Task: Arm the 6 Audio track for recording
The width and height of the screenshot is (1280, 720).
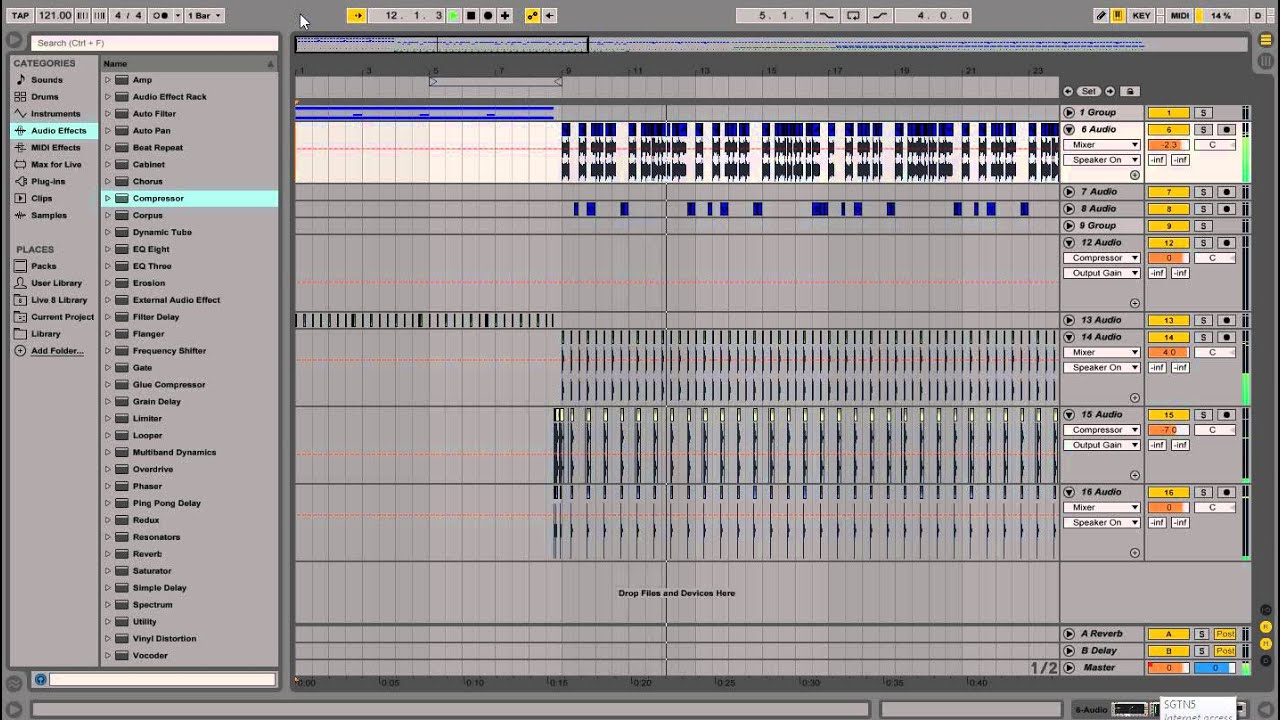Action: tap(1226, 130)
